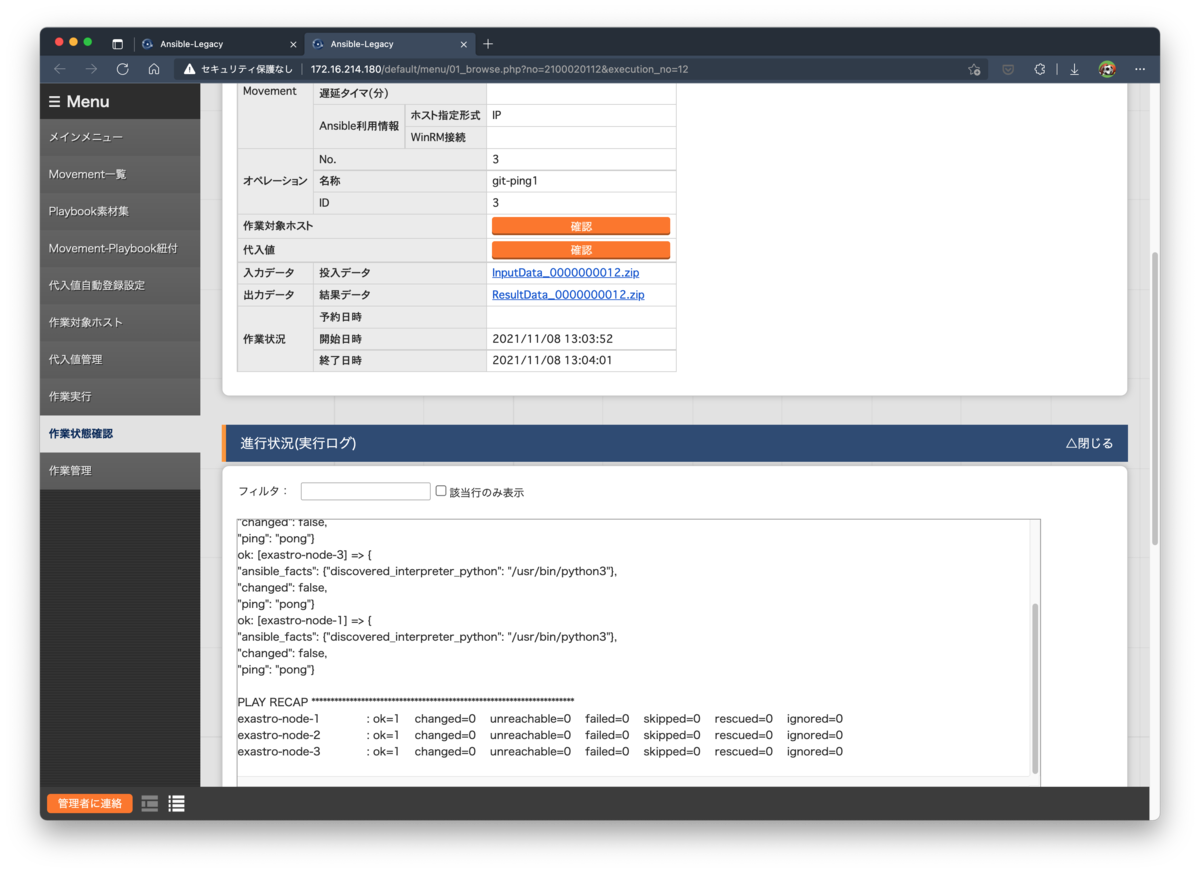
Task: Go to Playbook素材集
Action: [x=120, y=211]
